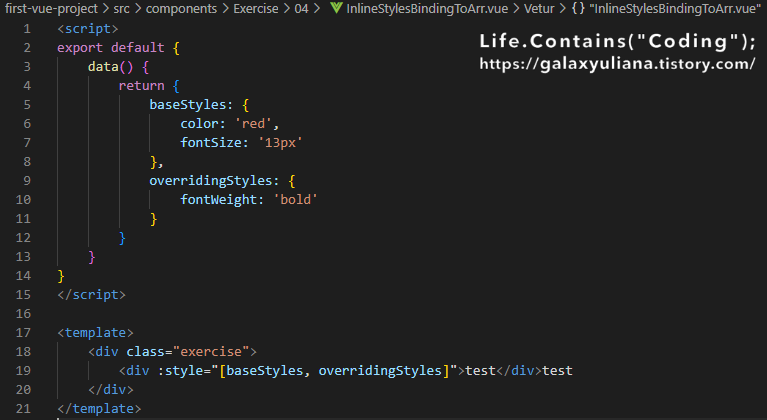Click the fontWeight property name

219,199
